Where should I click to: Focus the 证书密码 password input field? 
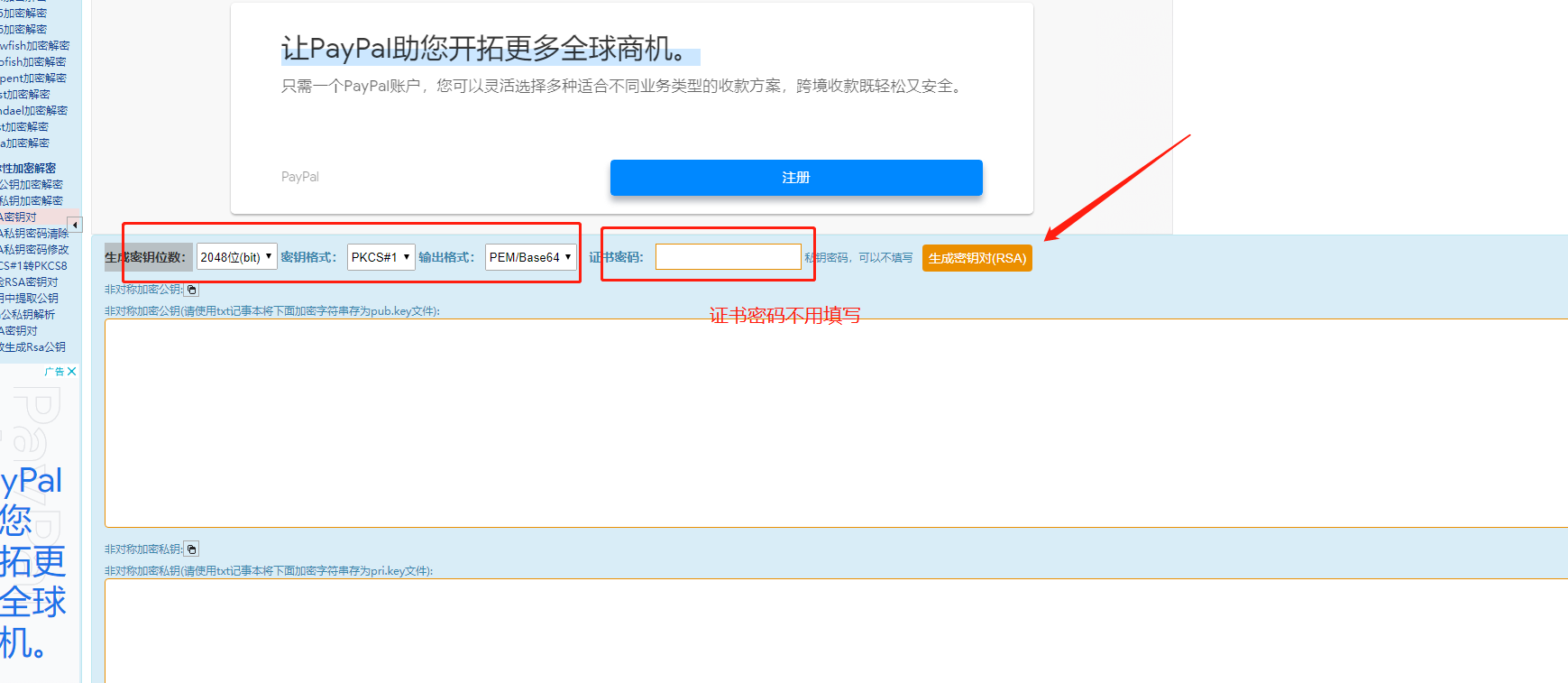tap(728, 257)
